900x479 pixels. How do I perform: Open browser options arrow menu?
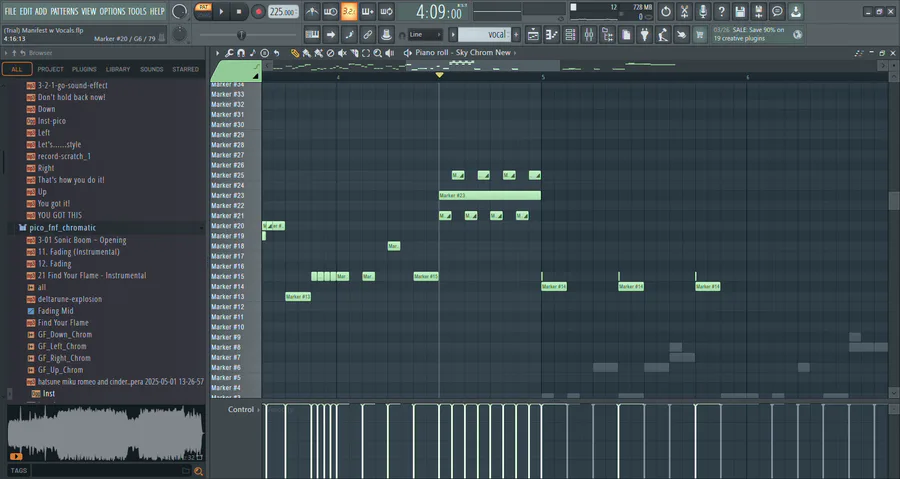point(6,53)
